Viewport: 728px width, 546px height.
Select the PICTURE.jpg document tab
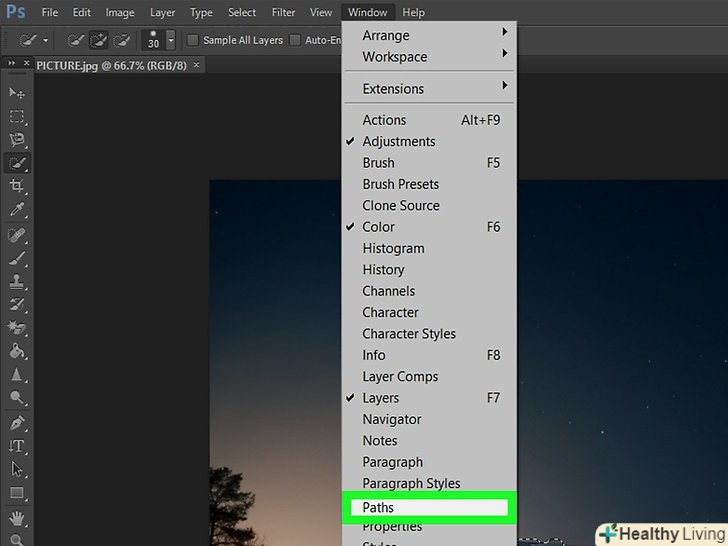pos(110,64)
